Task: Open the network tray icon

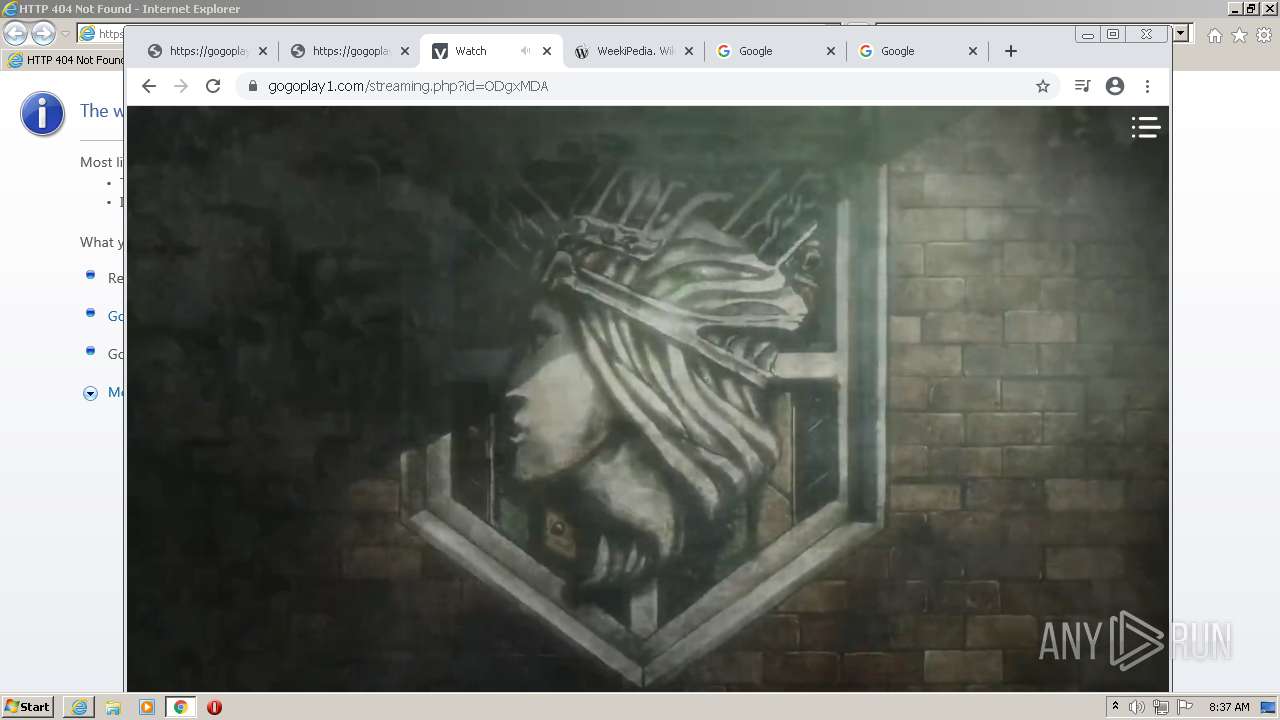Action: 1161,707
